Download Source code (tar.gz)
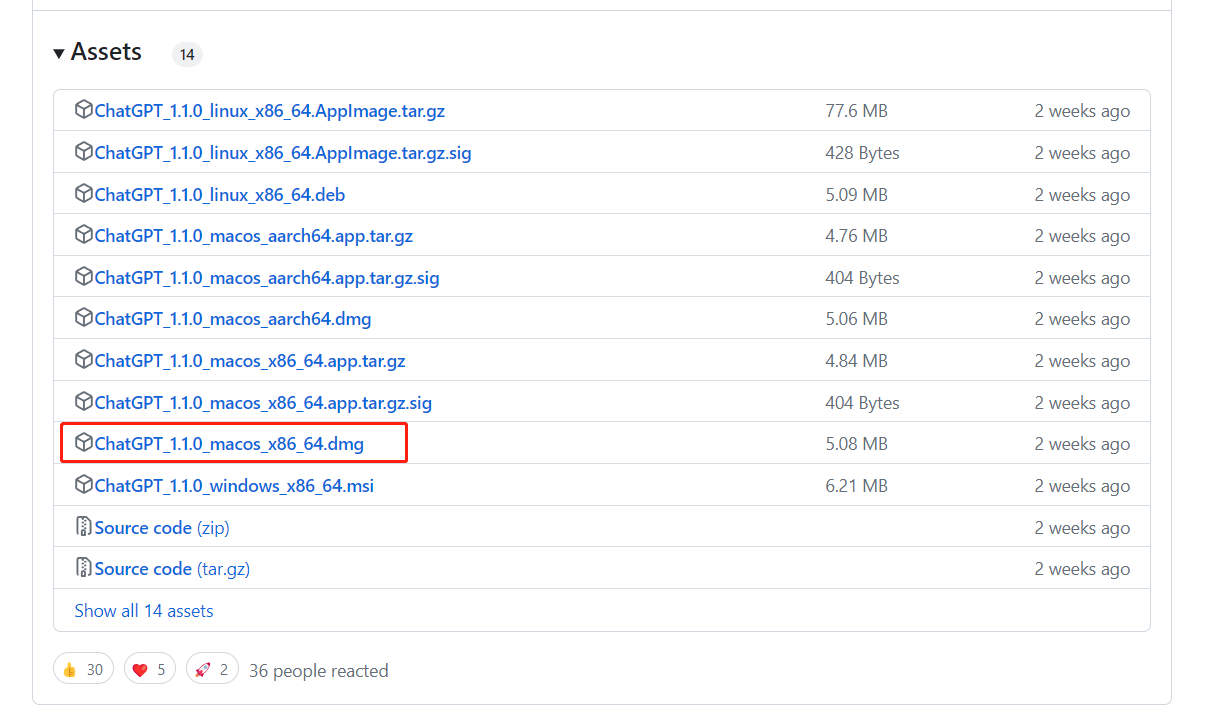 point(172,569)
